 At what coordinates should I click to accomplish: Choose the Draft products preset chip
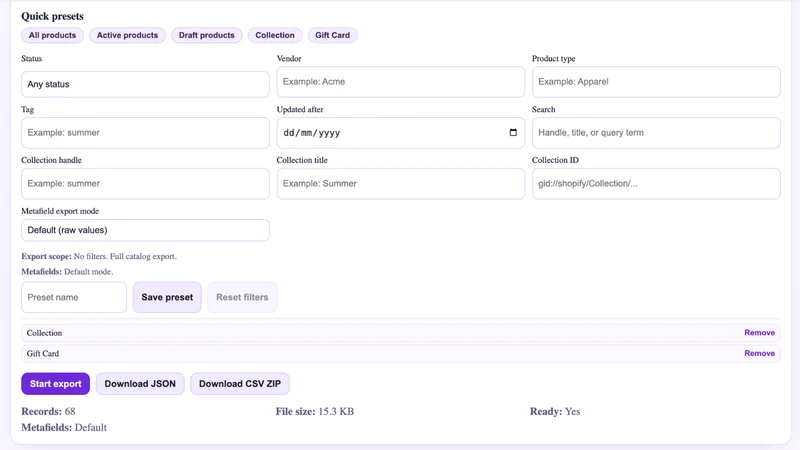pyautogui.click(x=207, y=35)
